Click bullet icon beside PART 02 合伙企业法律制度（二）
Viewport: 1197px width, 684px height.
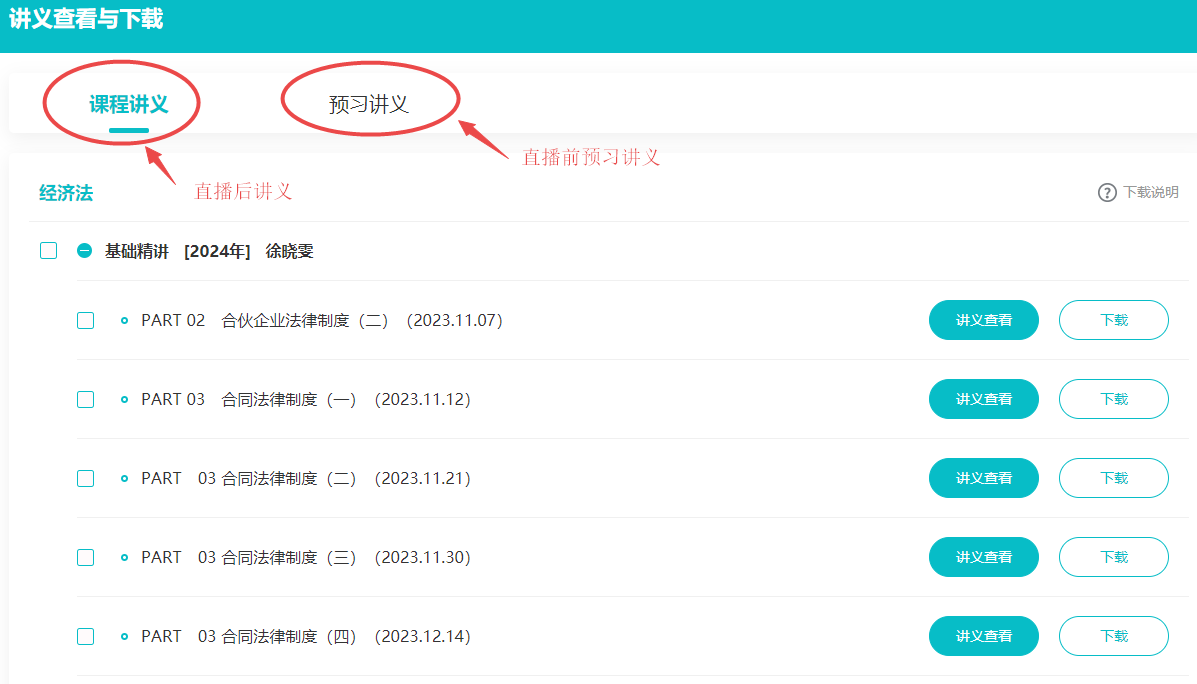(125, 321)
